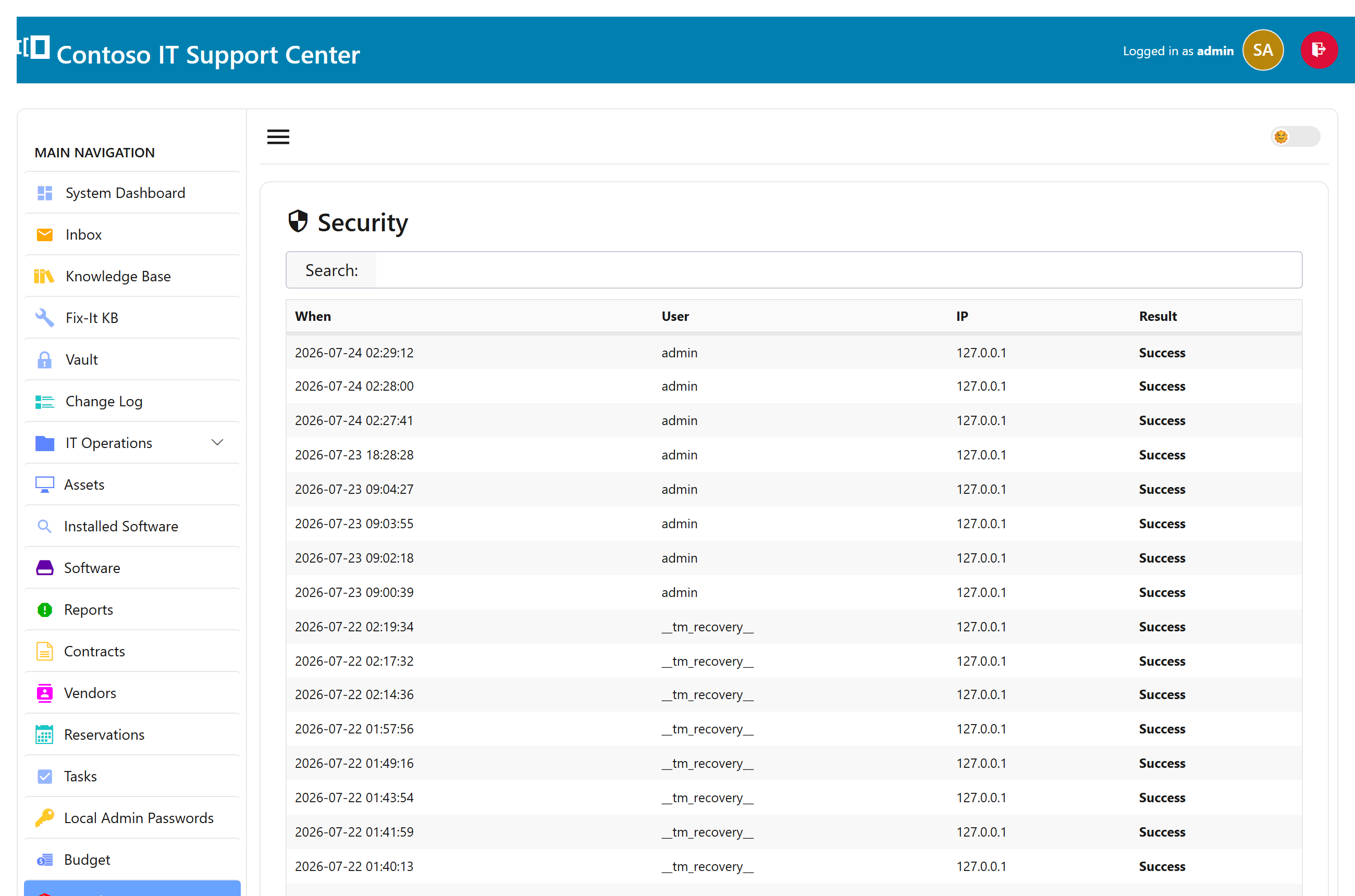Go to Installed Software
Screen dimensions: 1355x896
point(132,526)
